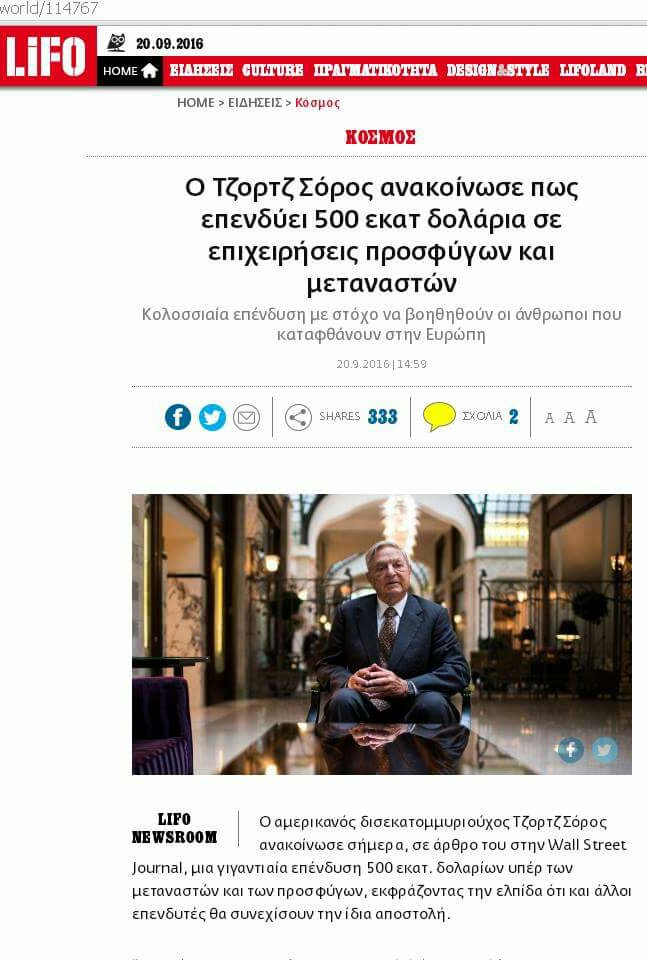
Task: Click the LiFO logo
Action: click(x=46, y=56)
